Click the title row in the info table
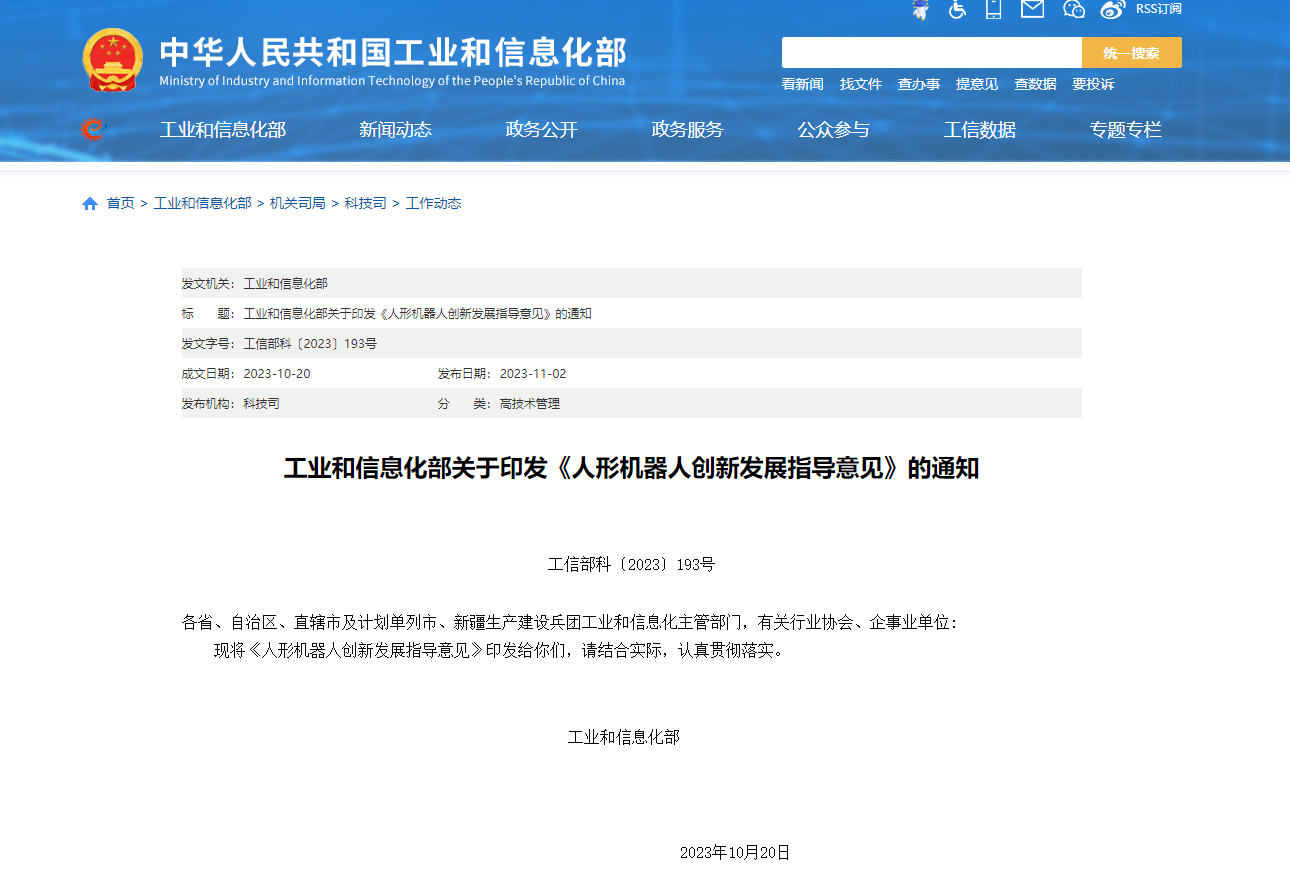Viewport: 1290px width, 878px height. tap(632, 313)
